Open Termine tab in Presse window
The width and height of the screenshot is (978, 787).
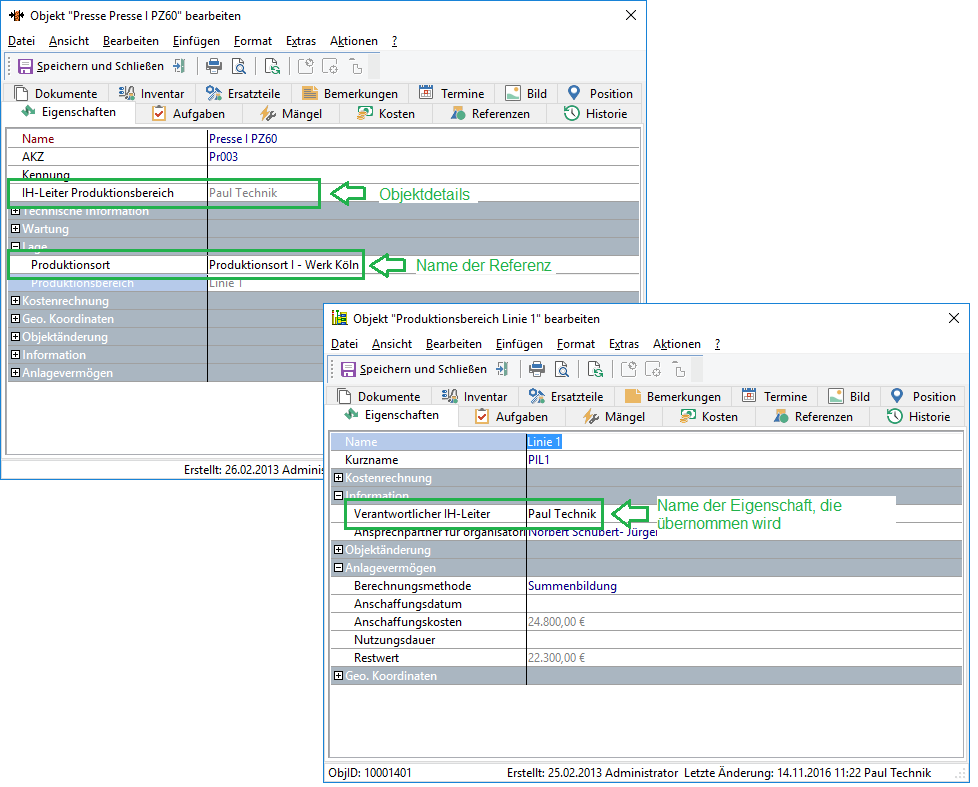452,94
